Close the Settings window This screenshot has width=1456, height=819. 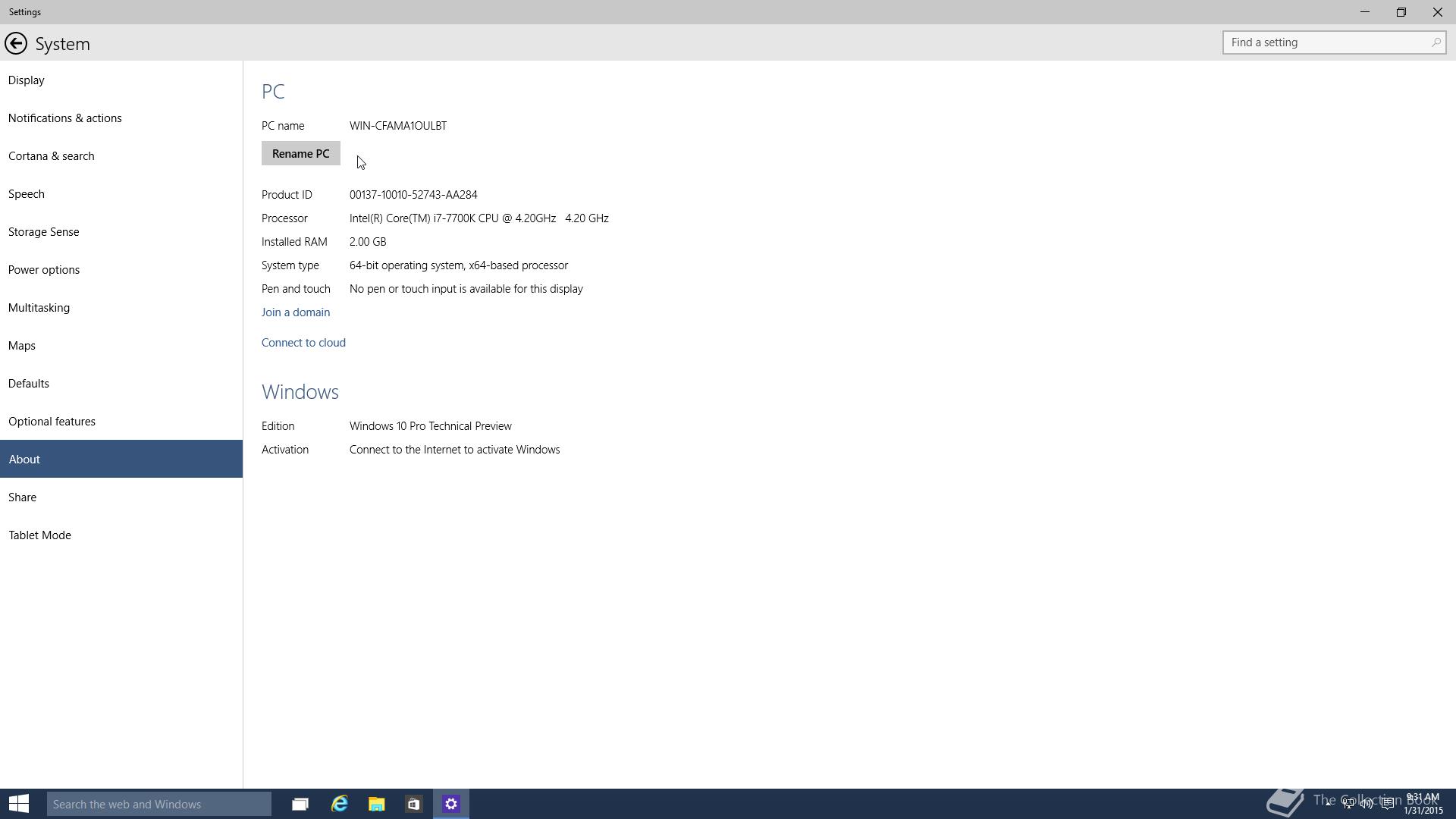tap(1438, 12)
